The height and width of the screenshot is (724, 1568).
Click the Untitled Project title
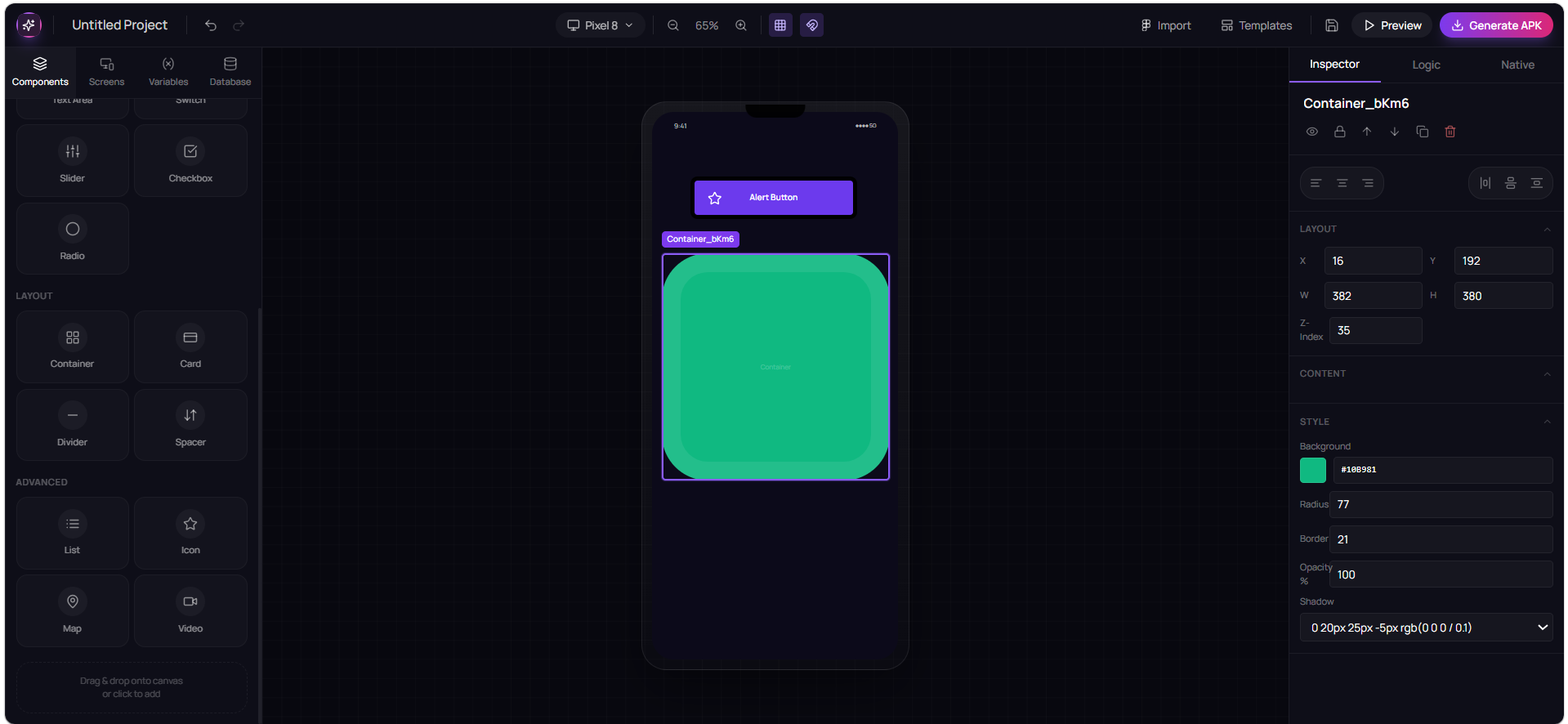coord(119,25)
